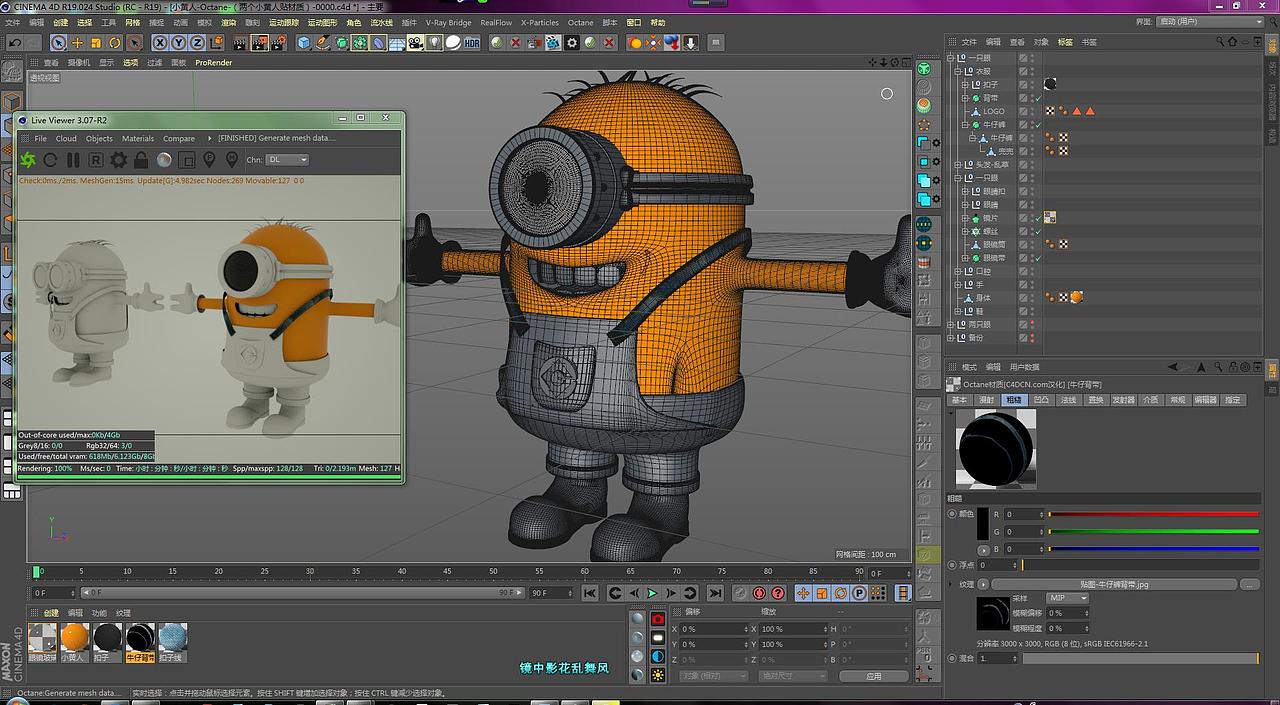Image resolution: width=1280 pixels, height=705 pixels.
Task: Click the lock resolution padlock icon
Action: 141,160
